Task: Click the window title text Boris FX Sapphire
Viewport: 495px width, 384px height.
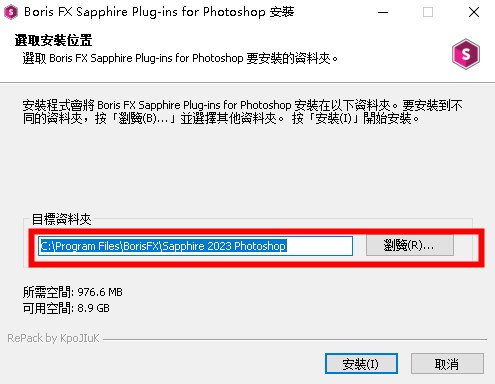Action: tap(159, 12)
